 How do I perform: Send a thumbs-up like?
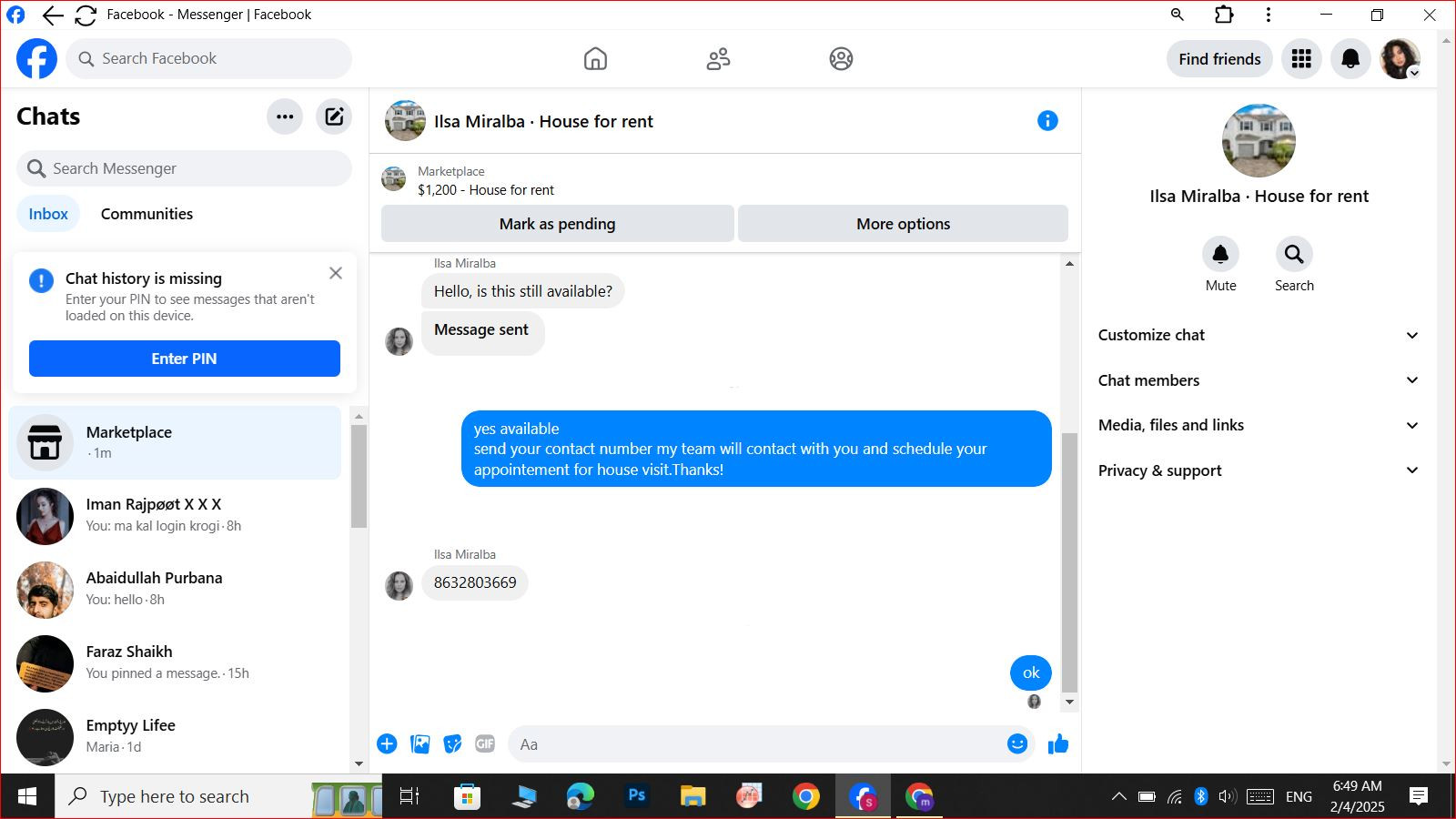(1058, 744)
